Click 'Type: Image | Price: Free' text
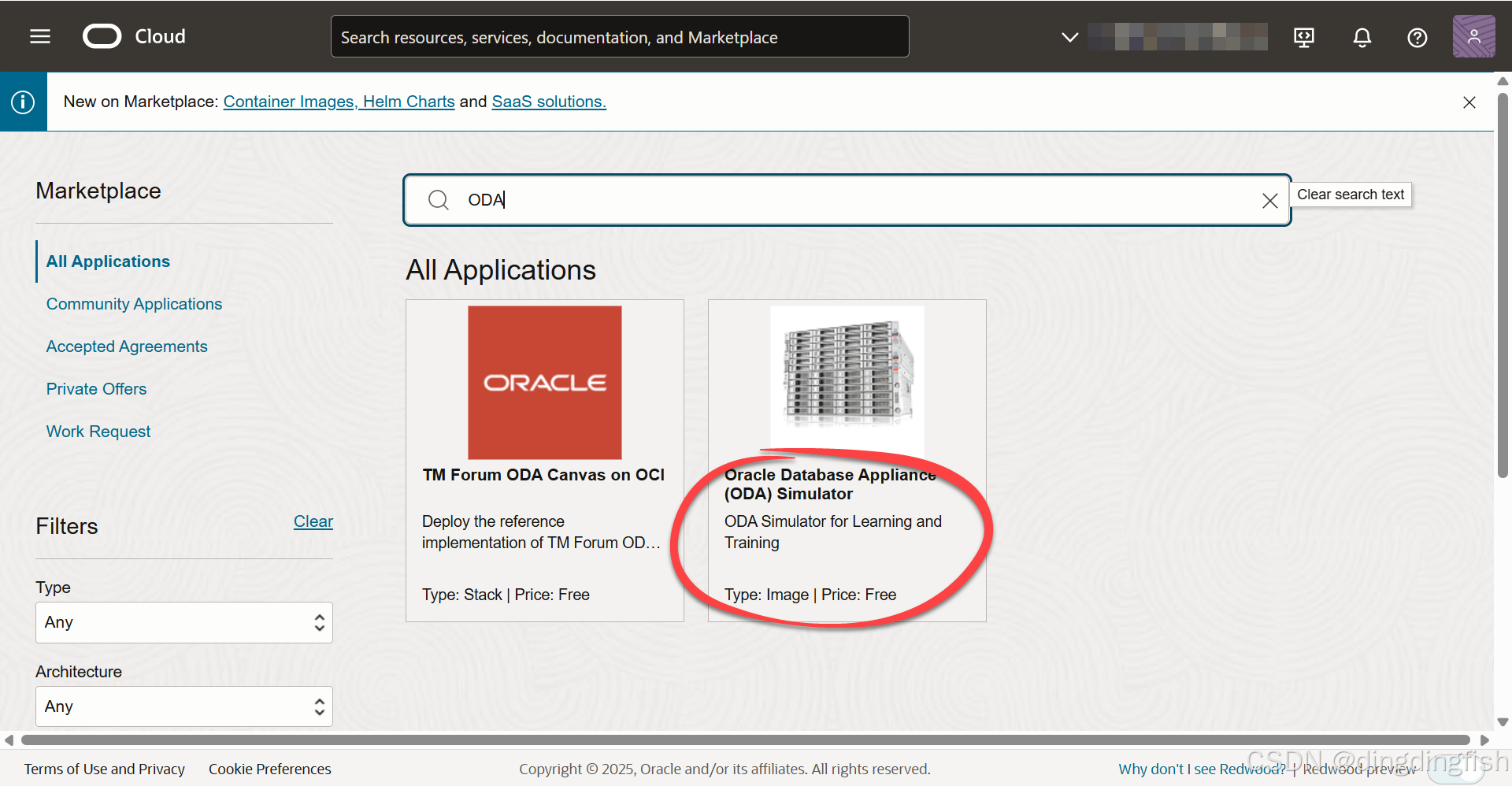 click(810, 595)
